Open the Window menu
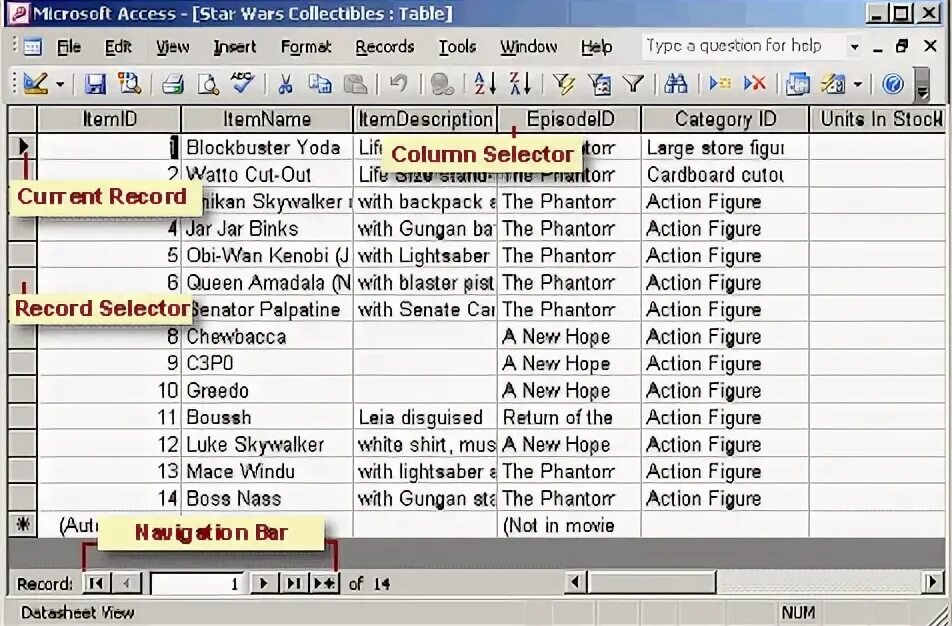952x626 pixels. point(529,47)
